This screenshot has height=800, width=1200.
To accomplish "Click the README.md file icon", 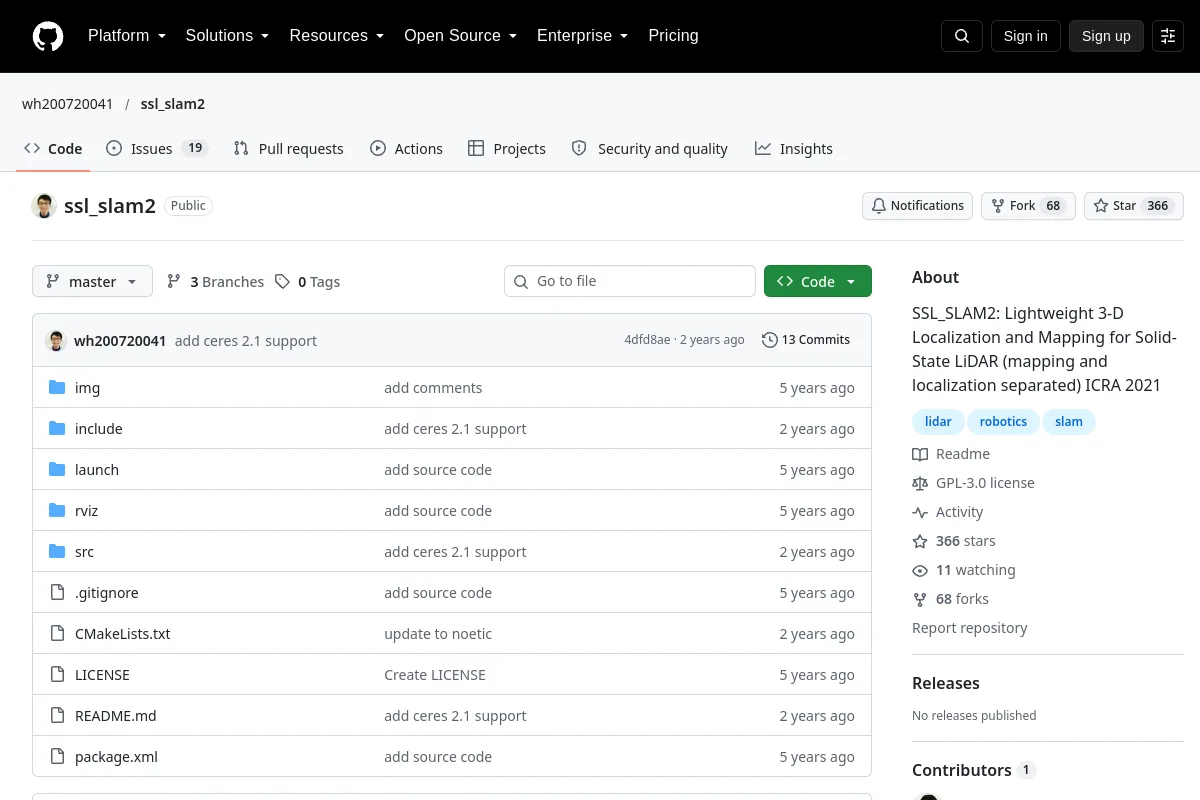I will [x=57, y=716].
